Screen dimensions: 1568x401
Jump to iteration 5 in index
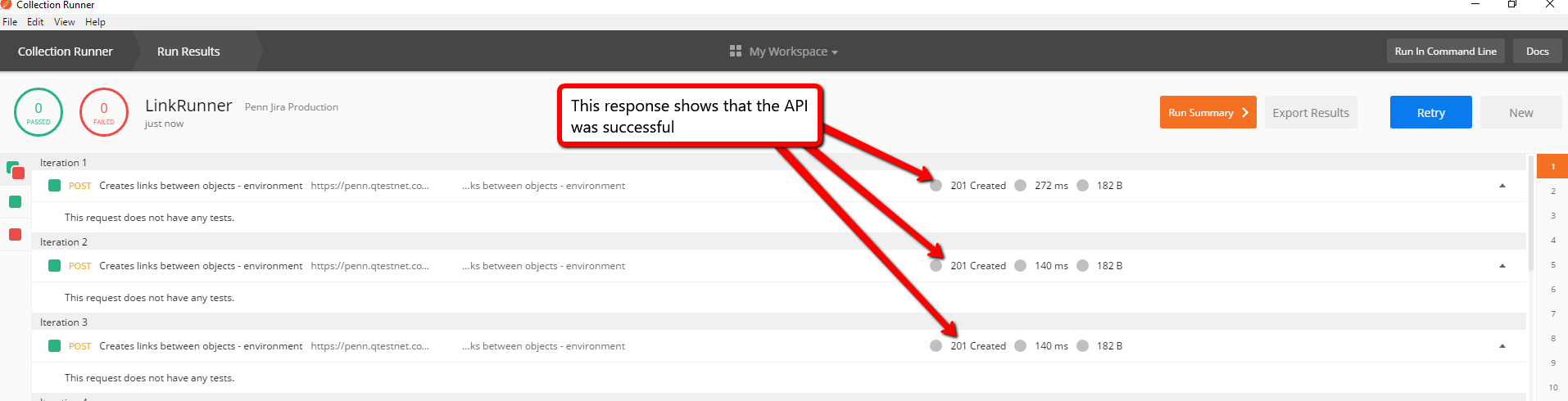tap(1552, 264)
